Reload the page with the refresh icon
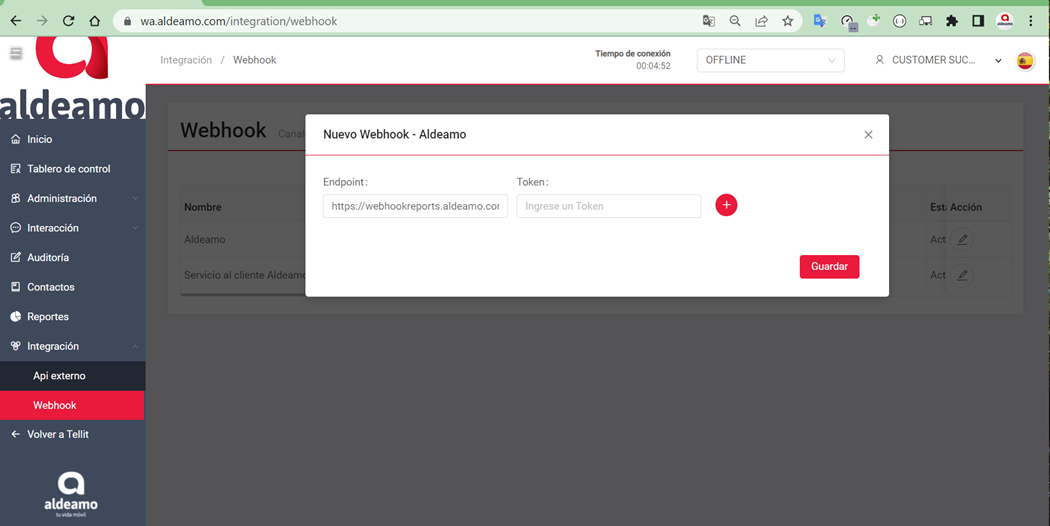 [x=68, y=21]
